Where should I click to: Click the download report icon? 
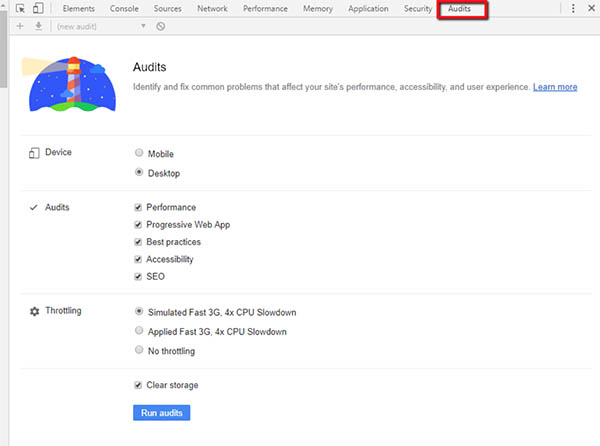click(x=38, y=26)
